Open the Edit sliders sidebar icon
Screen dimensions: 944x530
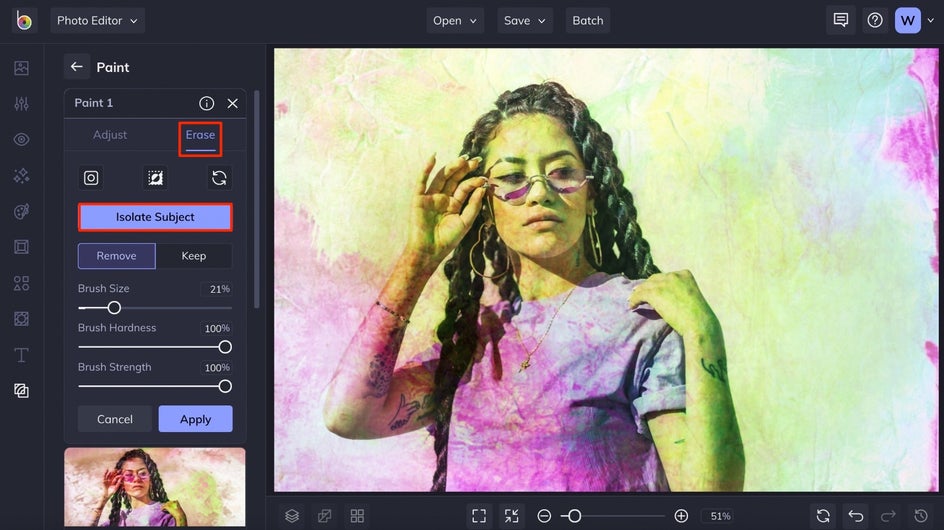21,104
